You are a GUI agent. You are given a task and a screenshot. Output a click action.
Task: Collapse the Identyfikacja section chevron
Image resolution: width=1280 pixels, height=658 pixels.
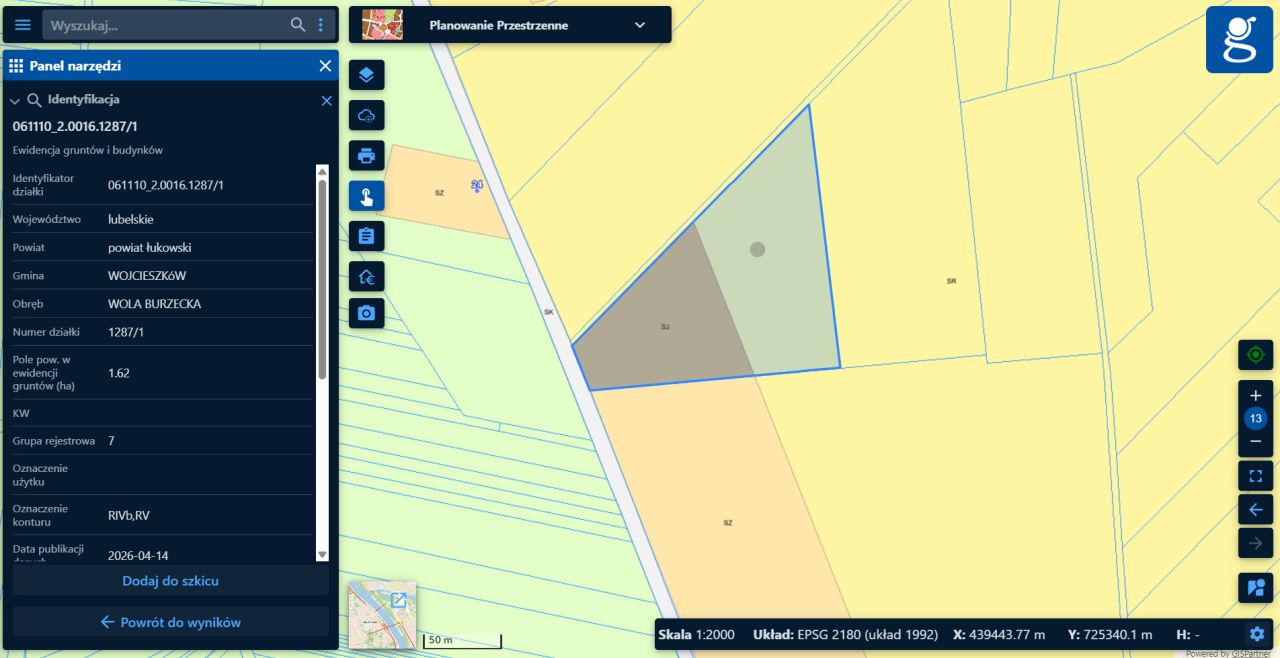15,101
